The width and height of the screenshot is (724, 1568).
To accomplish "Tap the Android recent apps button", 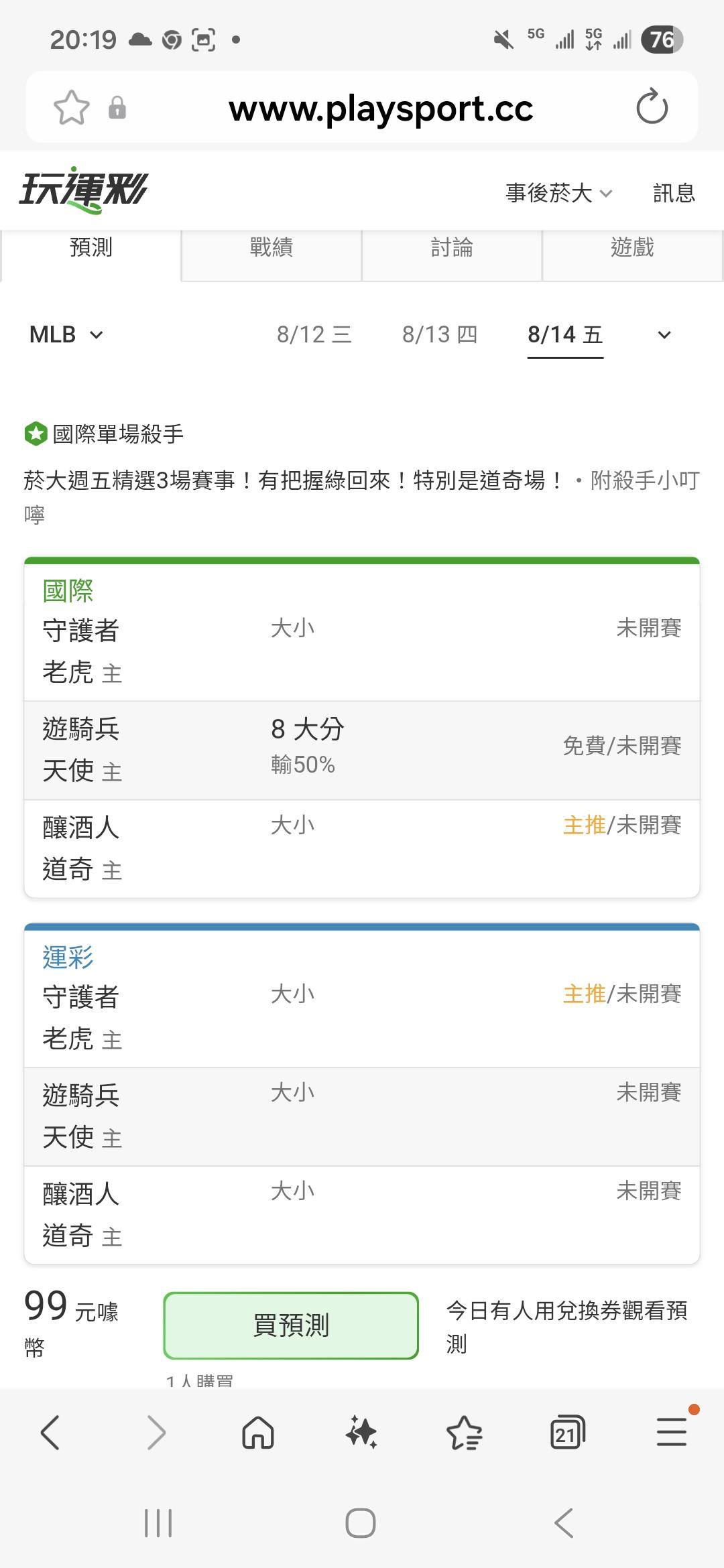I will (x=158, y=1522).
